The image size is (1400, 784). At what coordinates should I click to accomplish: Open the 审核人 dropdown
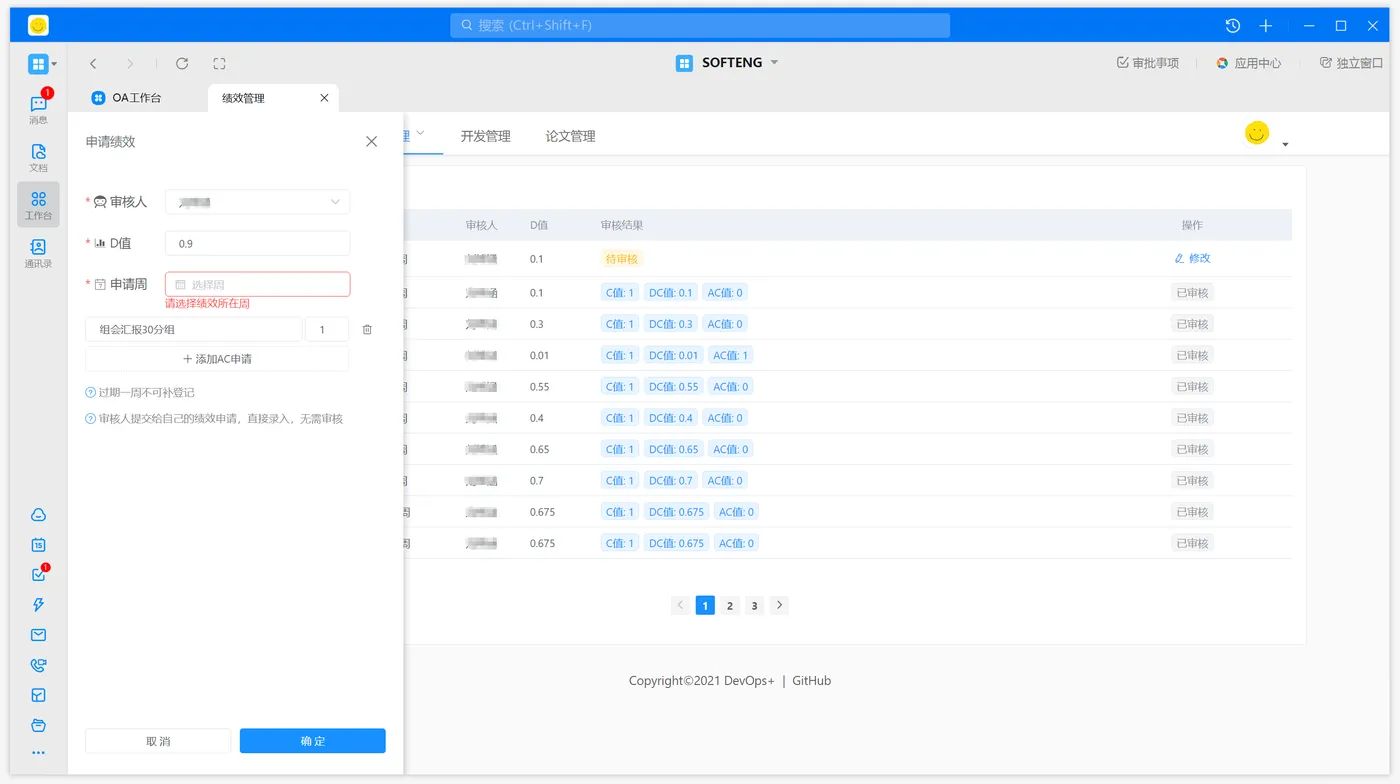click(x=257, y=202)
